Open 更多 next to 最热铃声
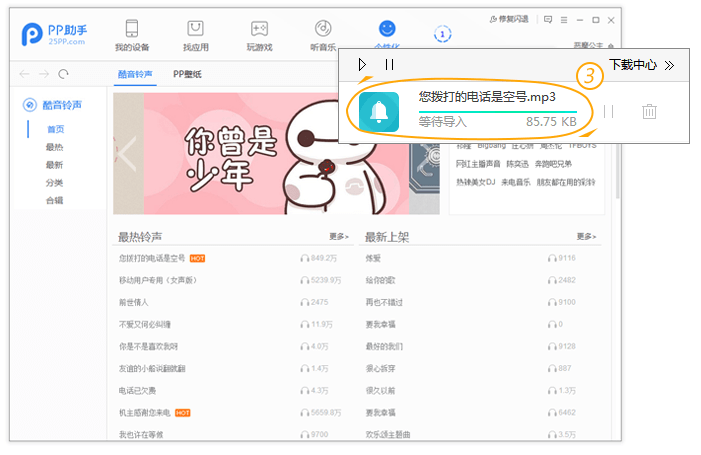The image size is (701, 455). (339, 236)
